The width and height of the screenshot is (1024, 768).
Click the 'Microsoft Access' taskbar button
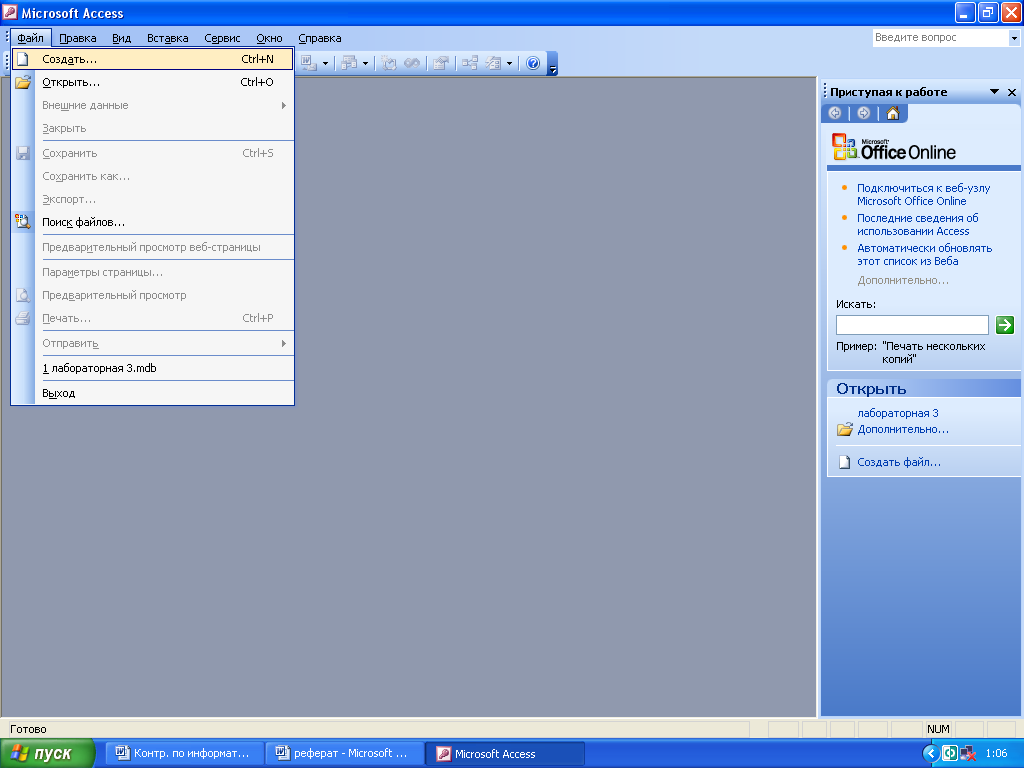[505, 754]
